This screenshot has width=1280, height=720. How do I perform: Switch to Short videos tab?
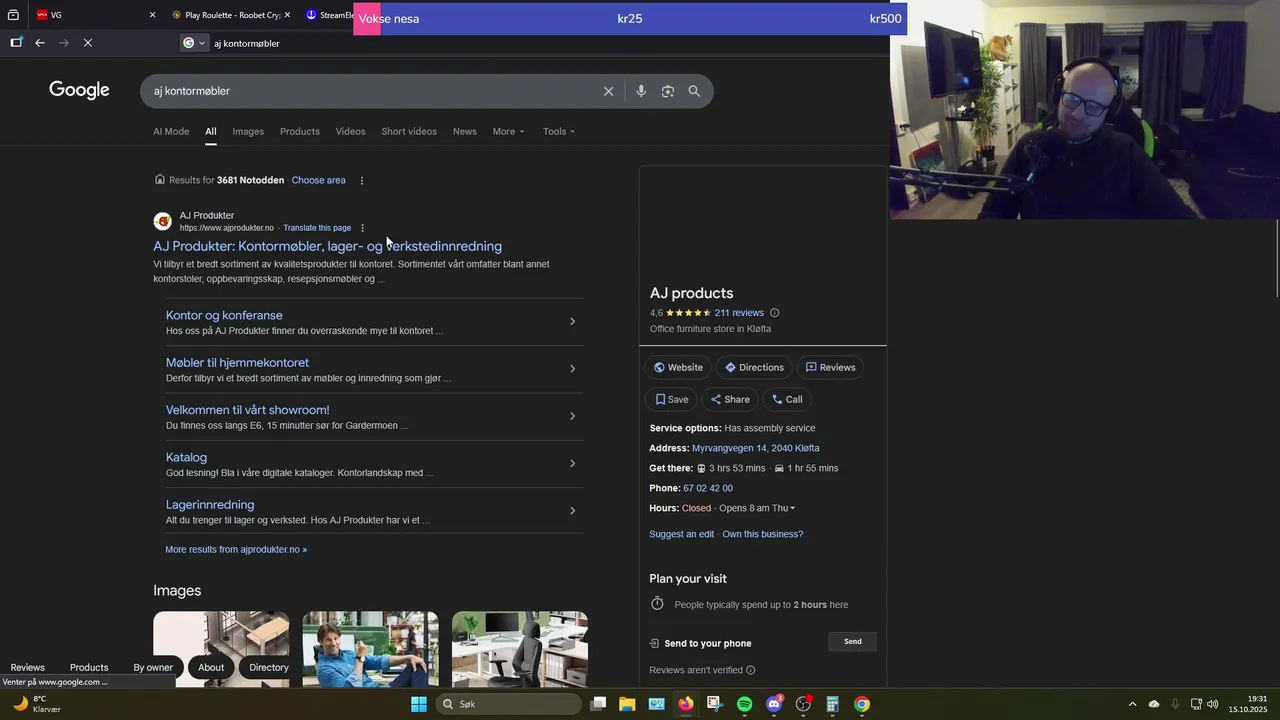click(x=409, y=132)
